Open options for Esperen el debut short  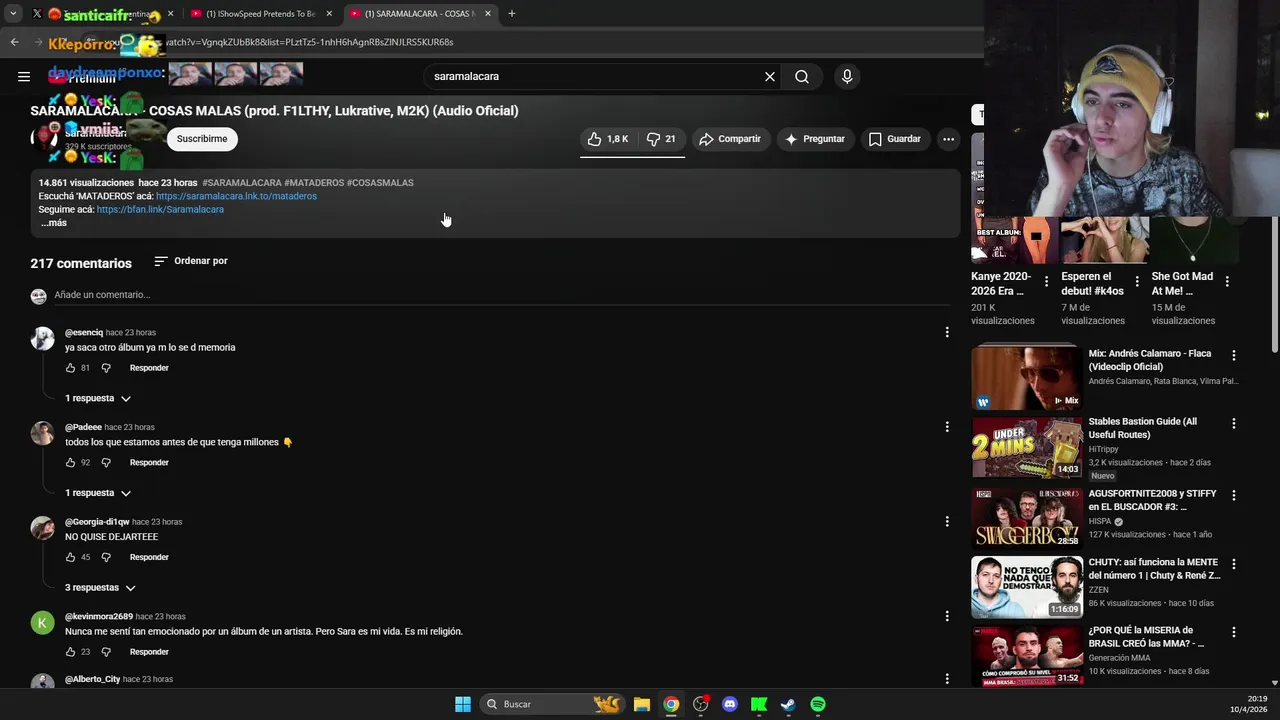[1136, 282]
